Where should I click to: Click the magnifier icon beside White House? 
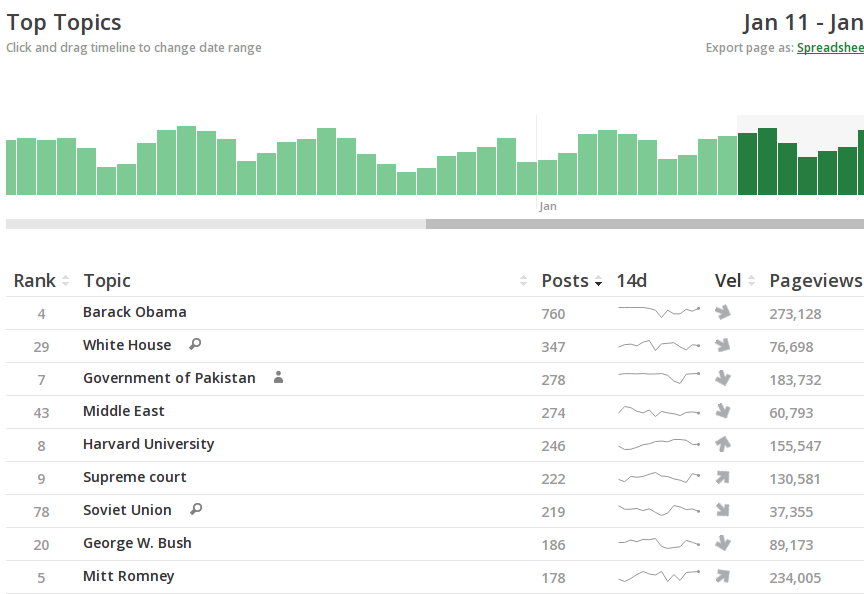coord(195,345)
